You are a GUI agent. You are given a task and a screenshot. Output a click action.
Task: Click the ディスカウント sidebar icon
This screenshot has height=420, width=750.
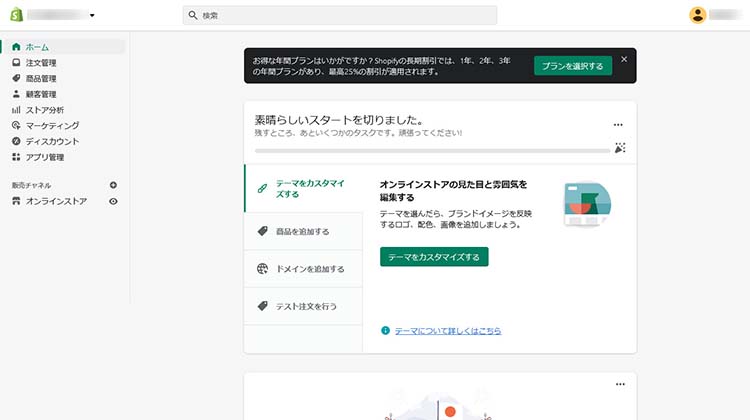pyautogui.click(x=16, y=141)
